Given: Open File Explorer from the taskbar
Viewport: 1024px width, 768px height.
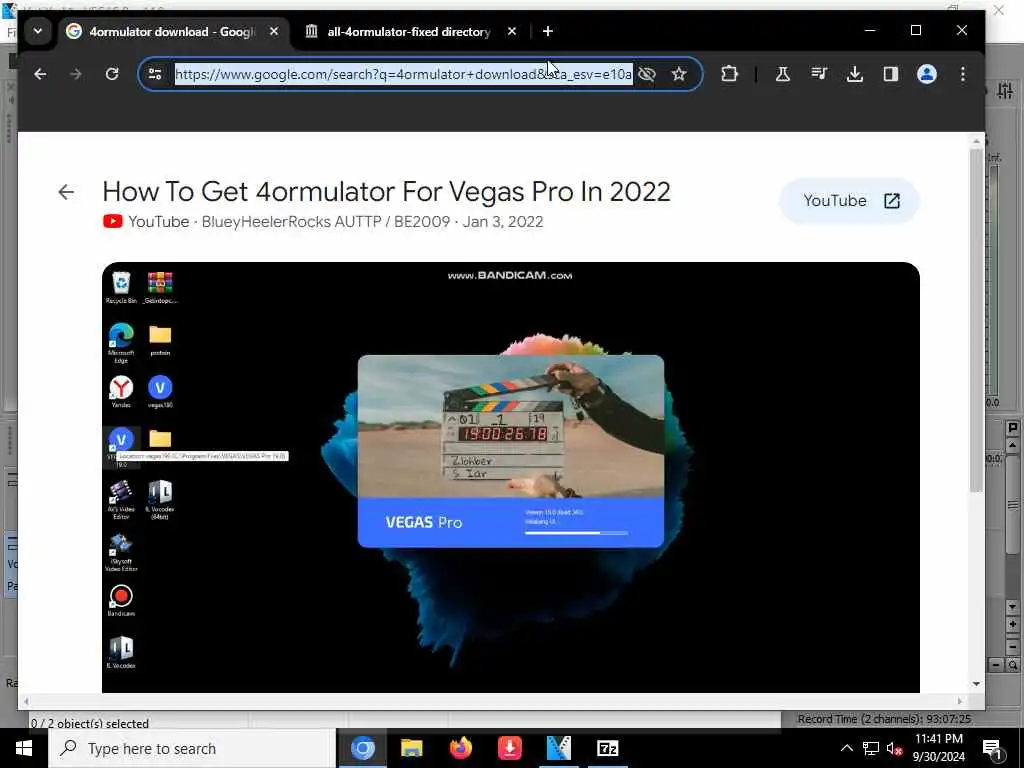Looking at the screenshot, I should [411, 748].
